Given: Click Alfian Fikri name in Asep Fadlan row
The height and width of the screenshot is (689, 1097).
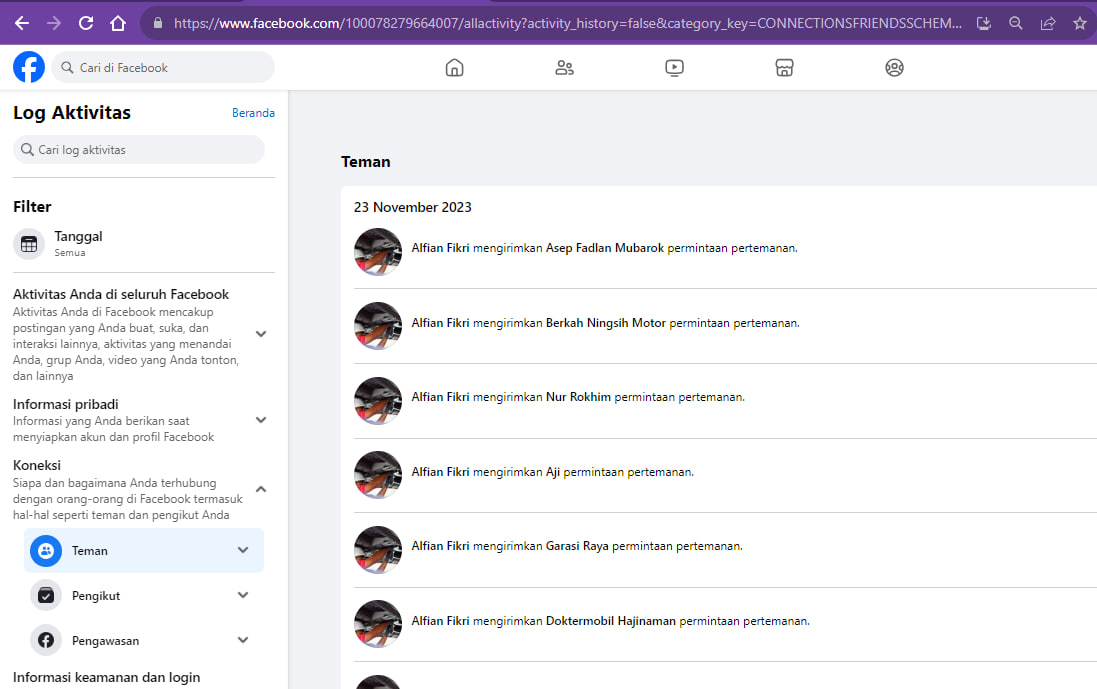Looking at the screenshot, I should click(x=440, y=248).
